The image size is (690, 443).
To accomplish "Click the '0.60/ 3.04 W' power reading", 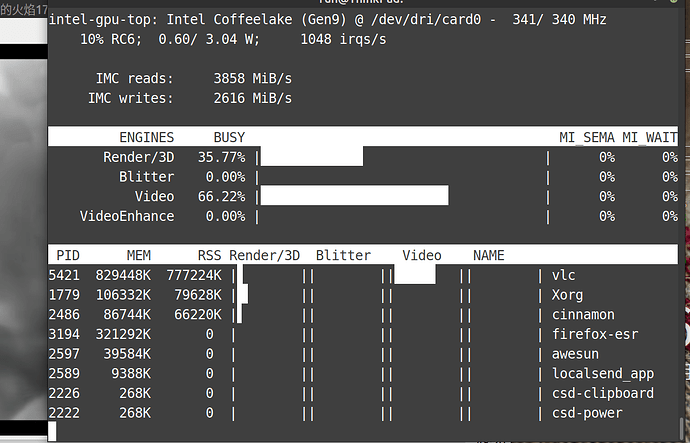I will pyautogui.click(x=209, y=39).
